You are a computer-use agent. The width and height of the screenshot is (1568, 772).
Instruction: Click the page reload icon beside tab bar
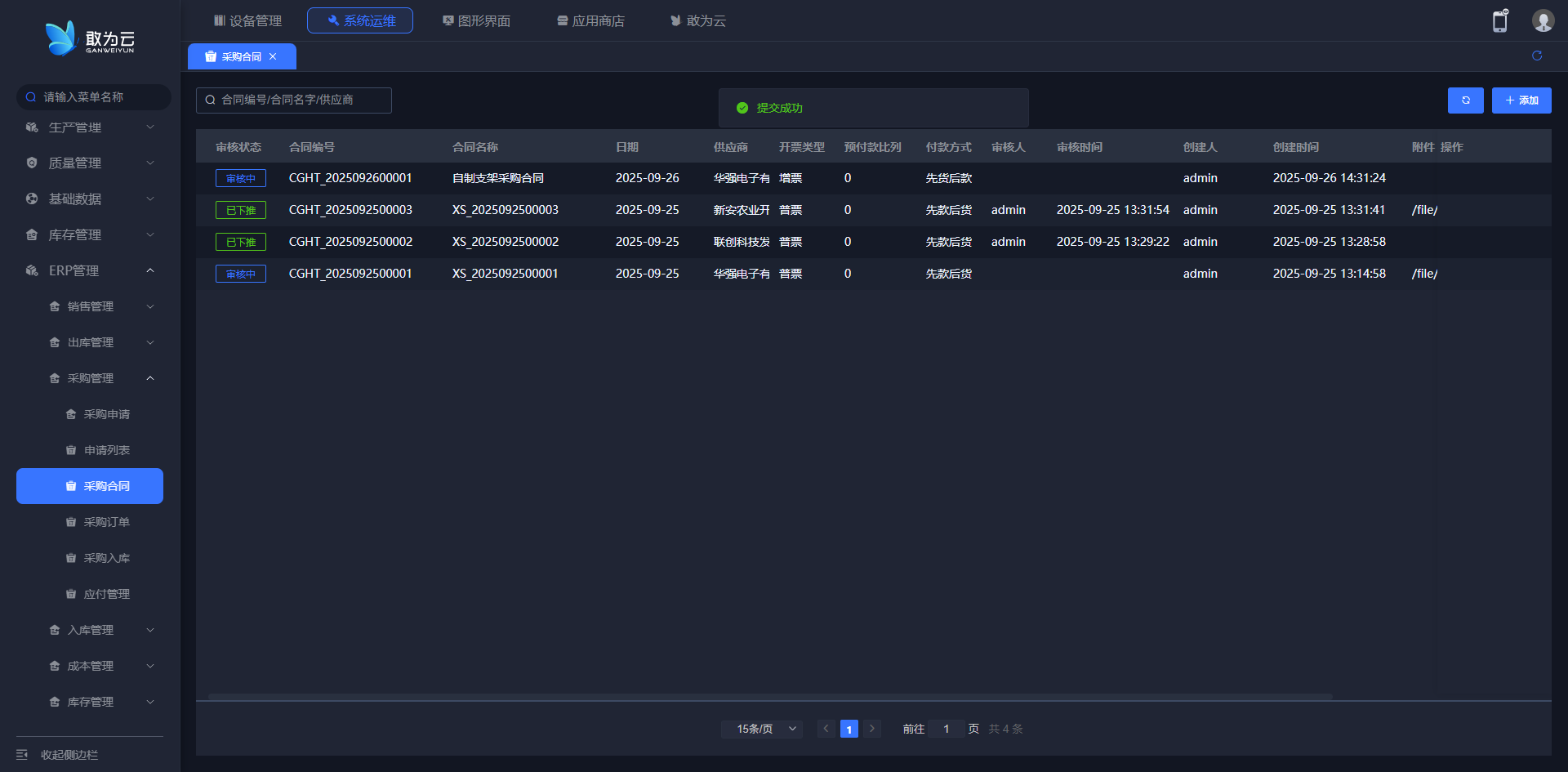coord(1537,56)
